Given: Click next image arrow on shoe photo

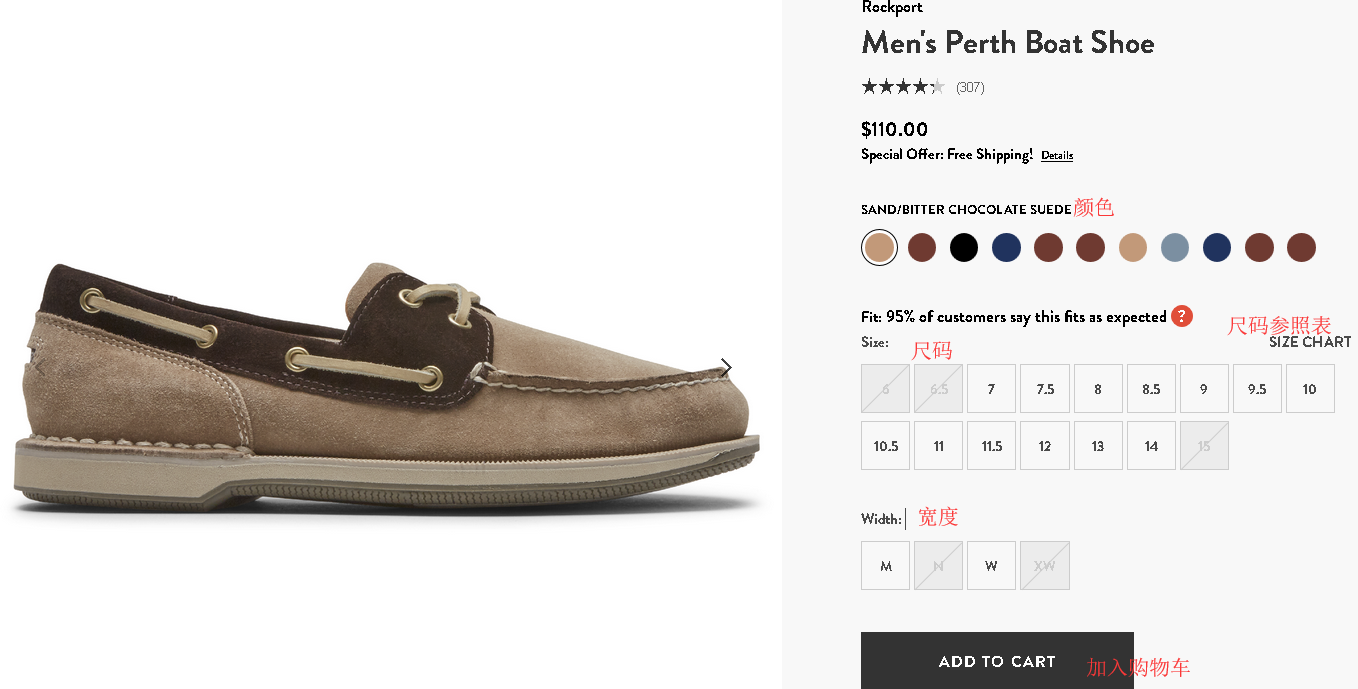Looking at the screenshot, I should pos(726,367).
